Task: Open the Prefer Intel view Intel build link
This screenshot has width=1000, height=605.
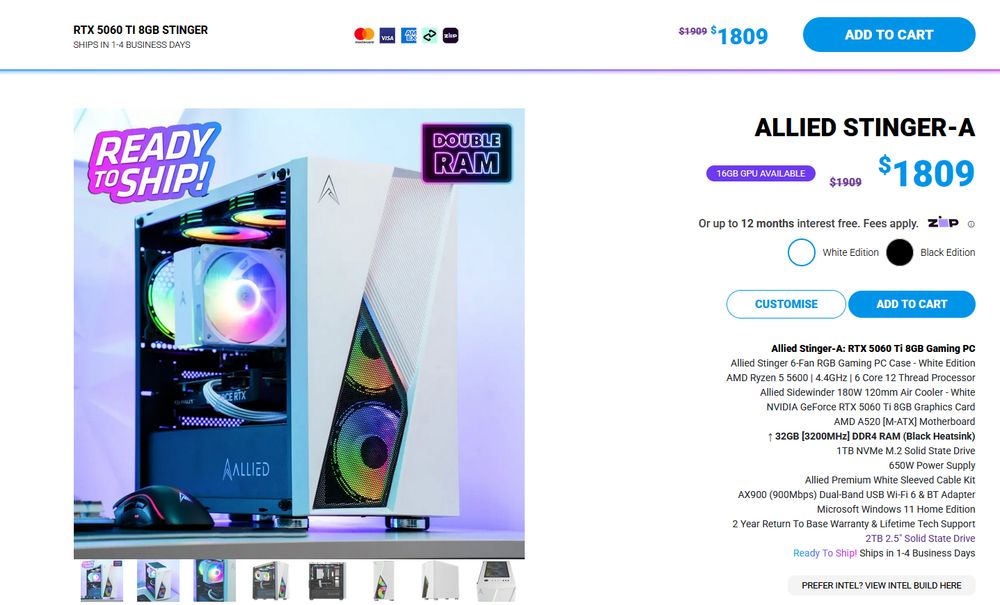Action: pyautogui.click(x=881, y=585)
